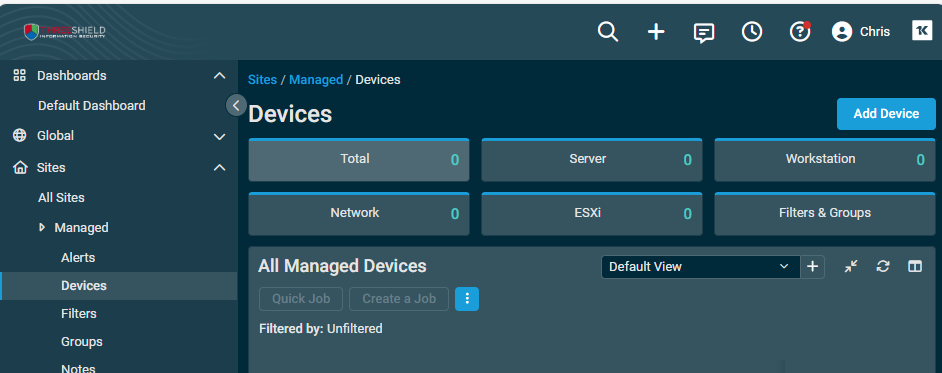The image size is (942, 373).
Task: Open Notes in the sidebar
Action: [78, 368]
